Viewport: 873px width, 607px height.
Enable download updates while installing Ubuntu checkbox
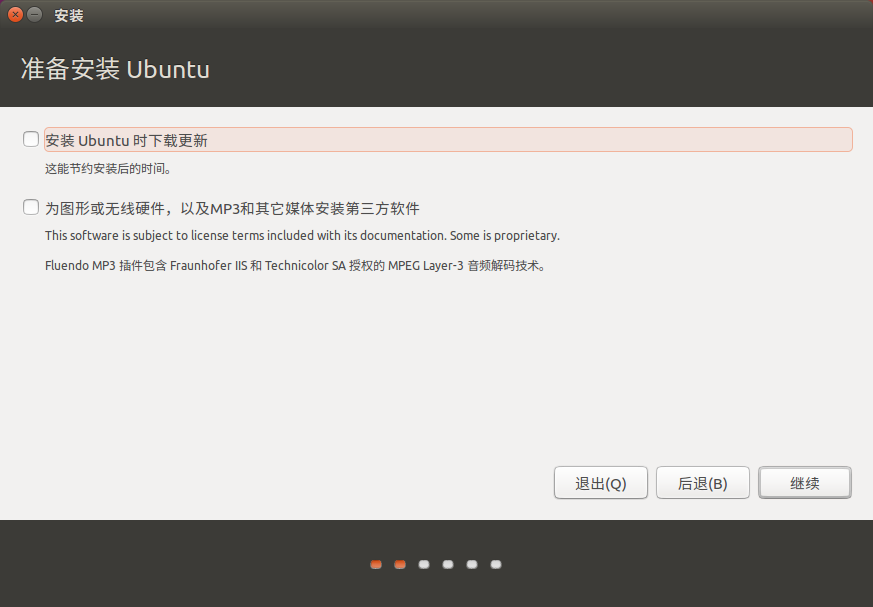pyautogui.click(x=31, y=139)
